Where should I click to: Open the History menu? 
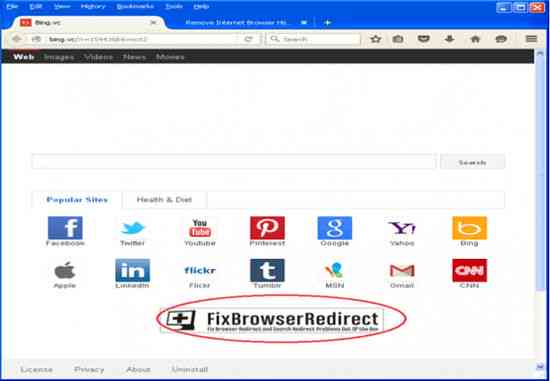coord(93,6)
